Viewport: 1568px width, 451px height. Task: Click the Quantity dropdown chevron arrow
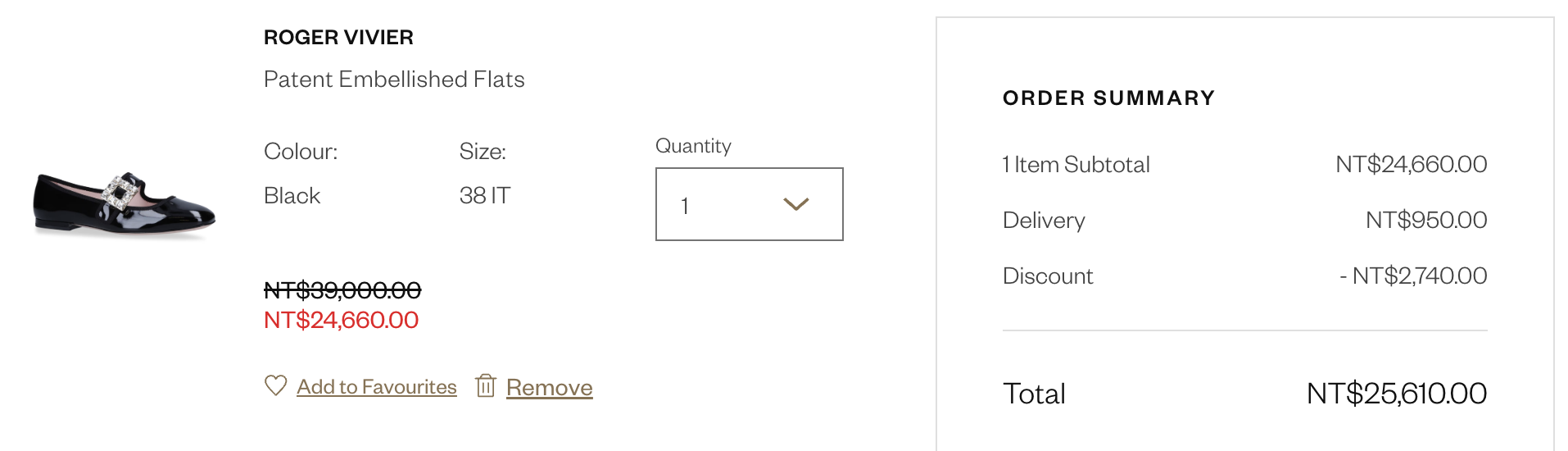pos(795,204)
